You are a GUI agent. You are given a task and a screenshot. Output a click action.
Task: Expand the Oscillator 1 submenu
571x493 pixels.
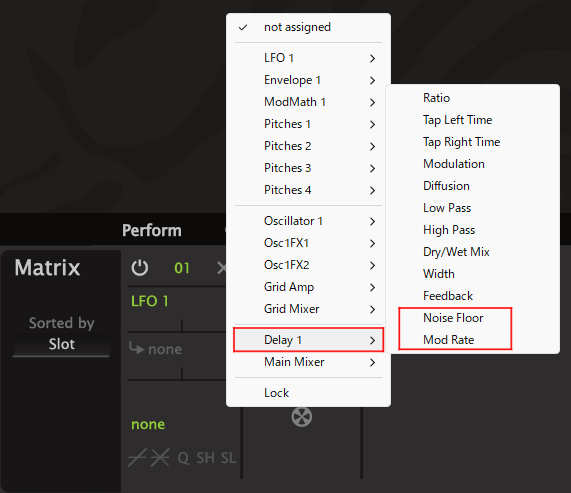[x=308, y=221]
